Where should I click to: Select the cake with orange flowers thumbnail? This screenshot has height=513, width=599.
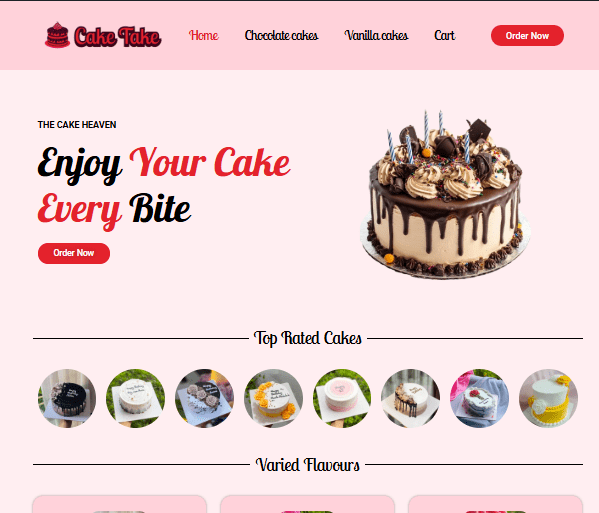point(273,398)
